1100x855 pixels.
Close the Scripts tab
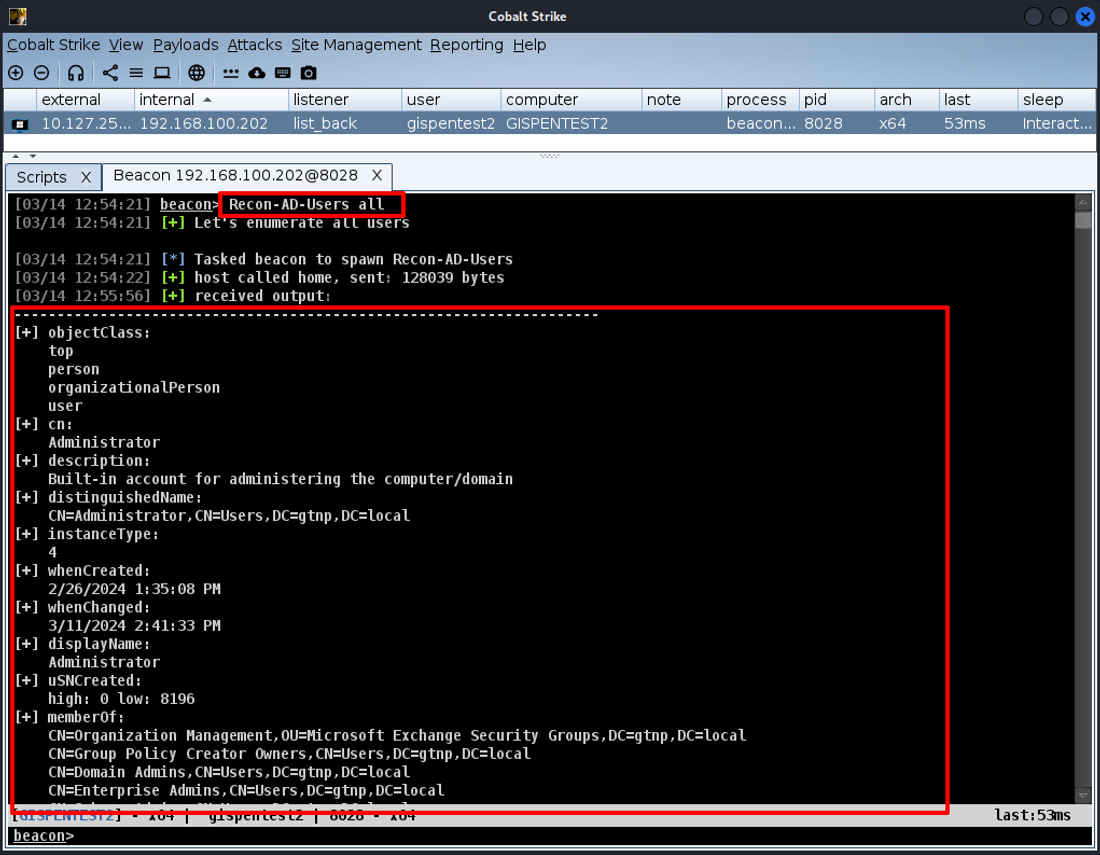(86, 177)
